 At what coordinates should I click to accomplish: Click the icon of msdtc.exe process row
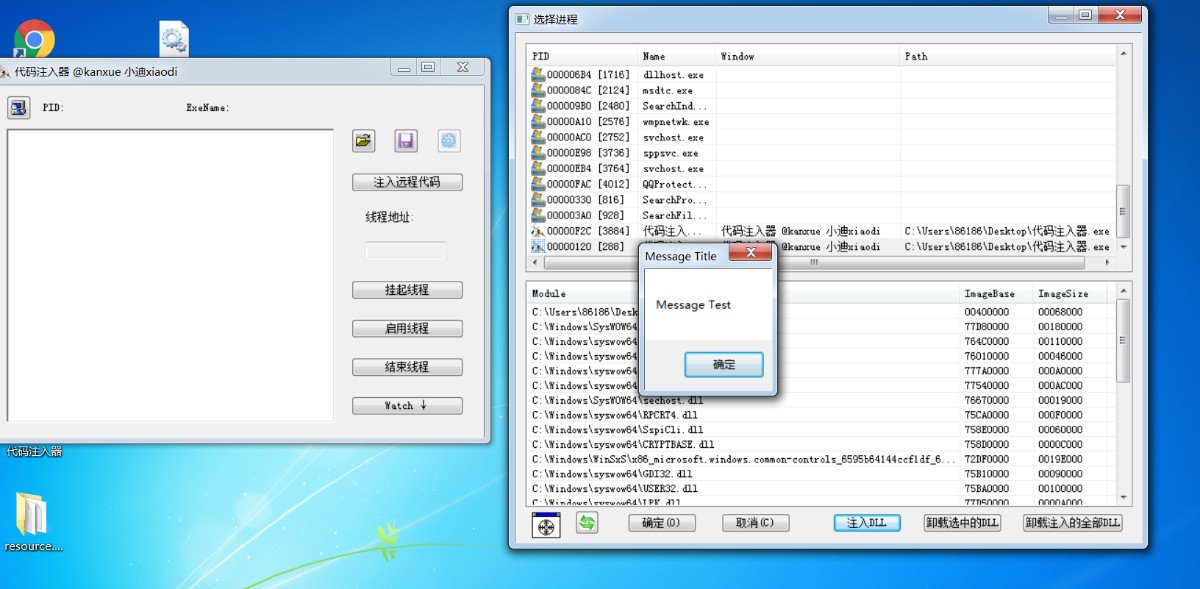click(x=538, y=90)
